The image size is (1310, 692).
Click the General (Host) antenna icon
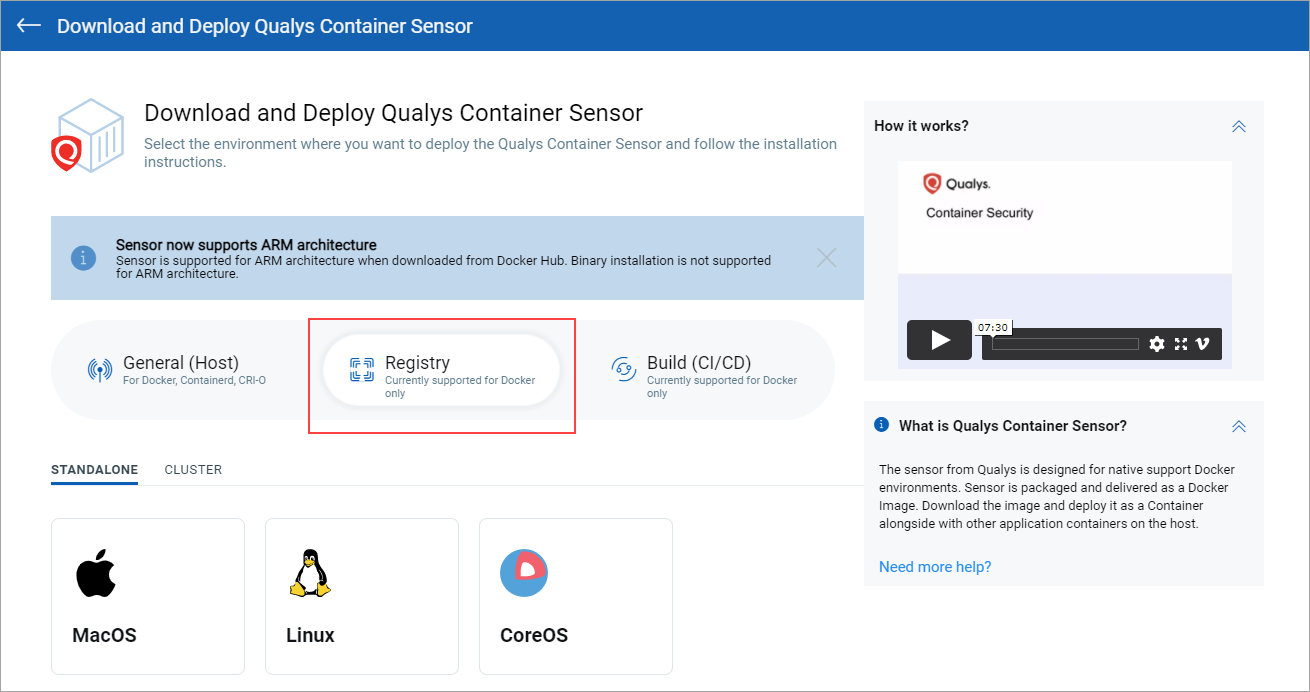click(x=100, y=370)
